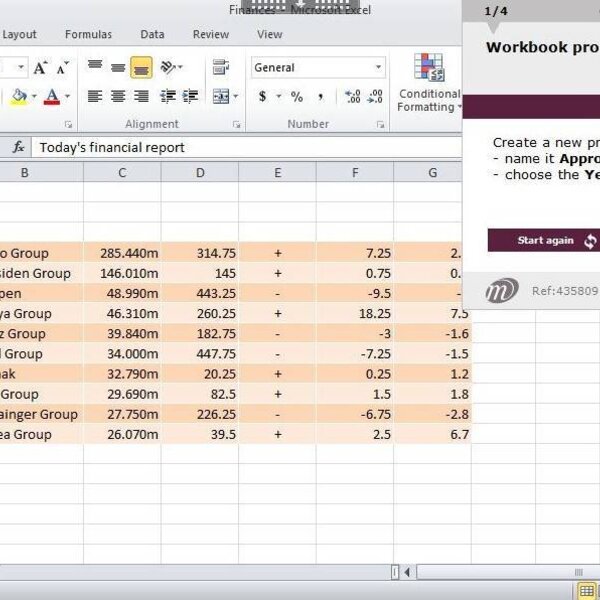600x600 pixels.
Task: Click the Increase Indent icon
Action: [190, 96]
